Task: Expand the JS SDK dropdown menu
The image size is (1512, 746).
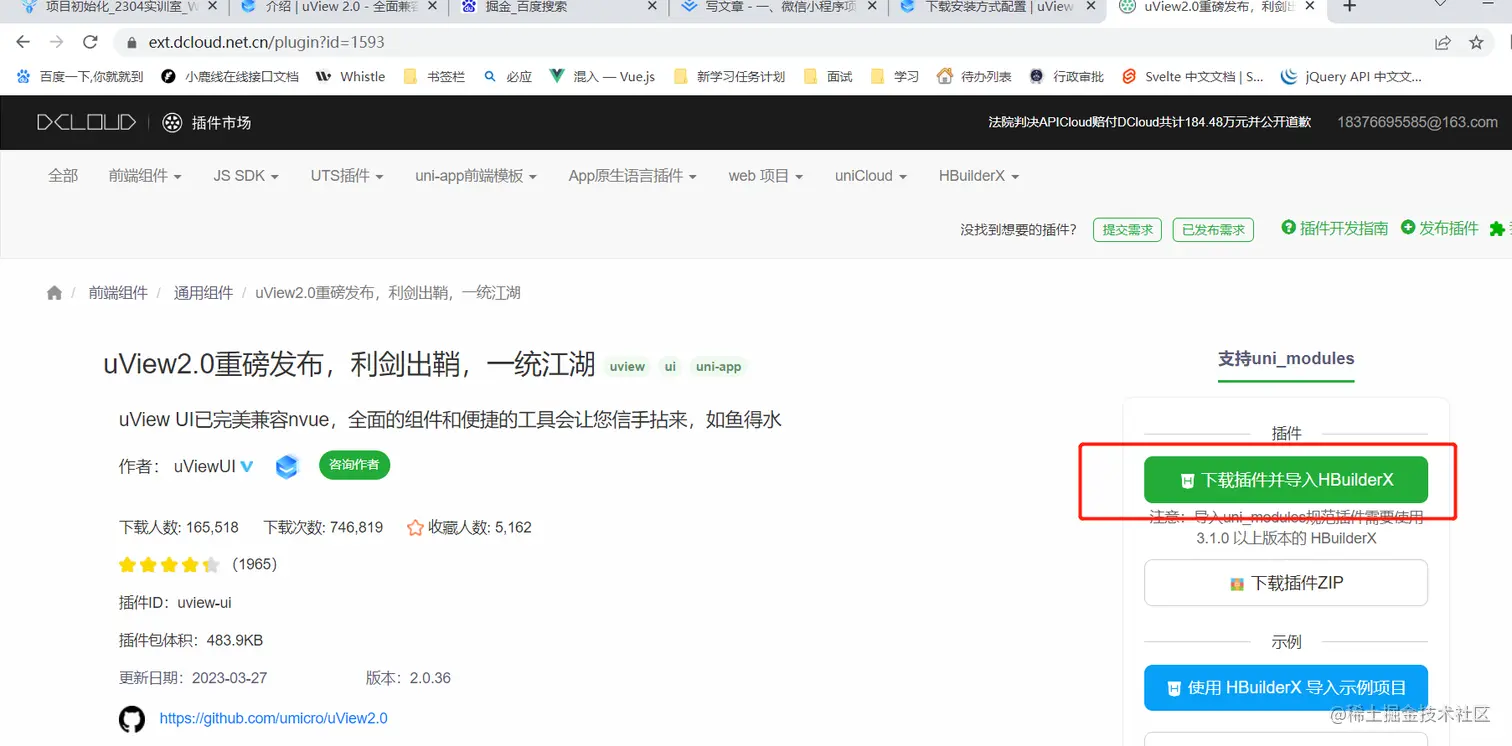Action: (x=246, y=175)
